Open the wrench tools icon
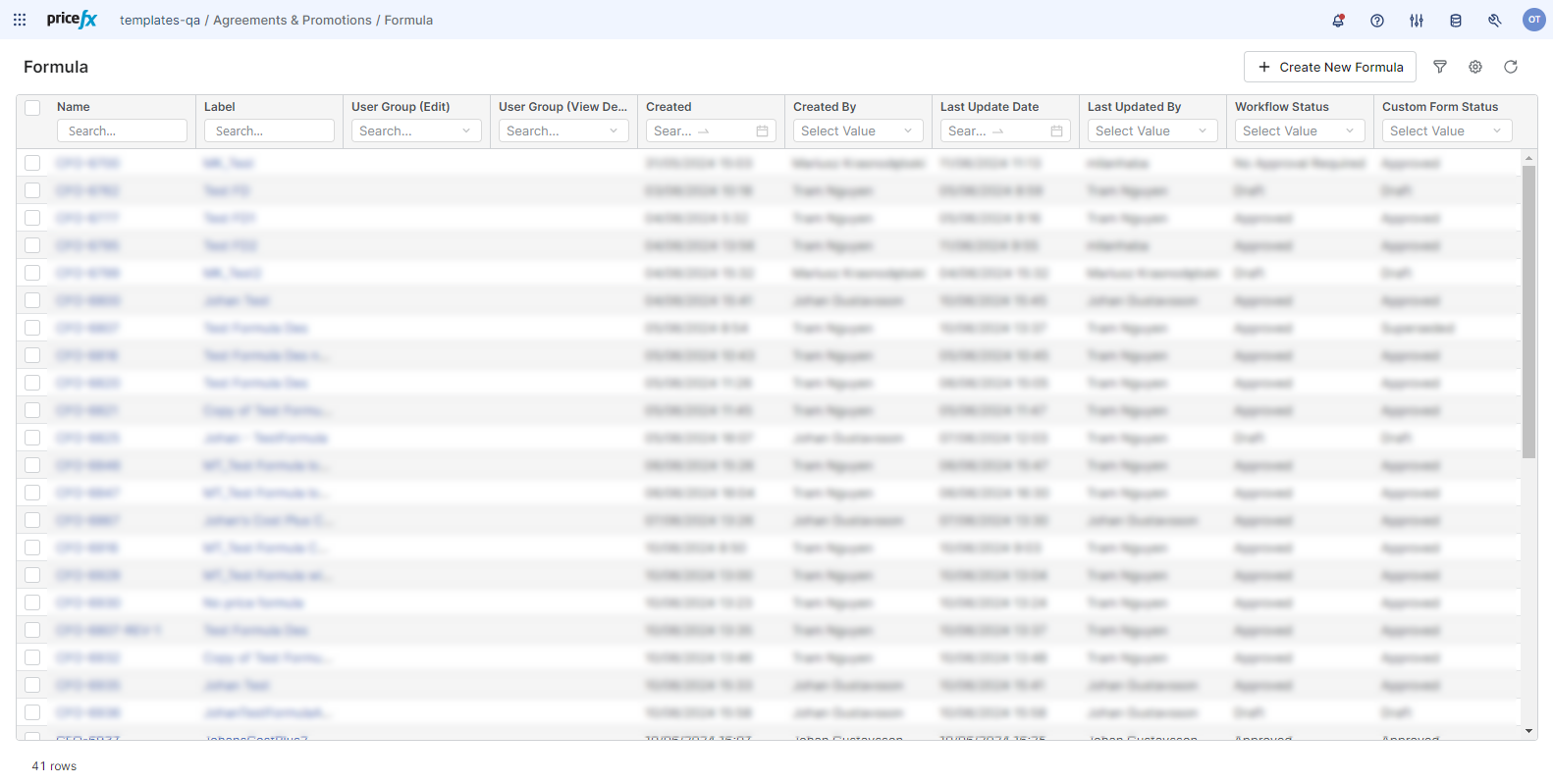 tap(1495, 20)
